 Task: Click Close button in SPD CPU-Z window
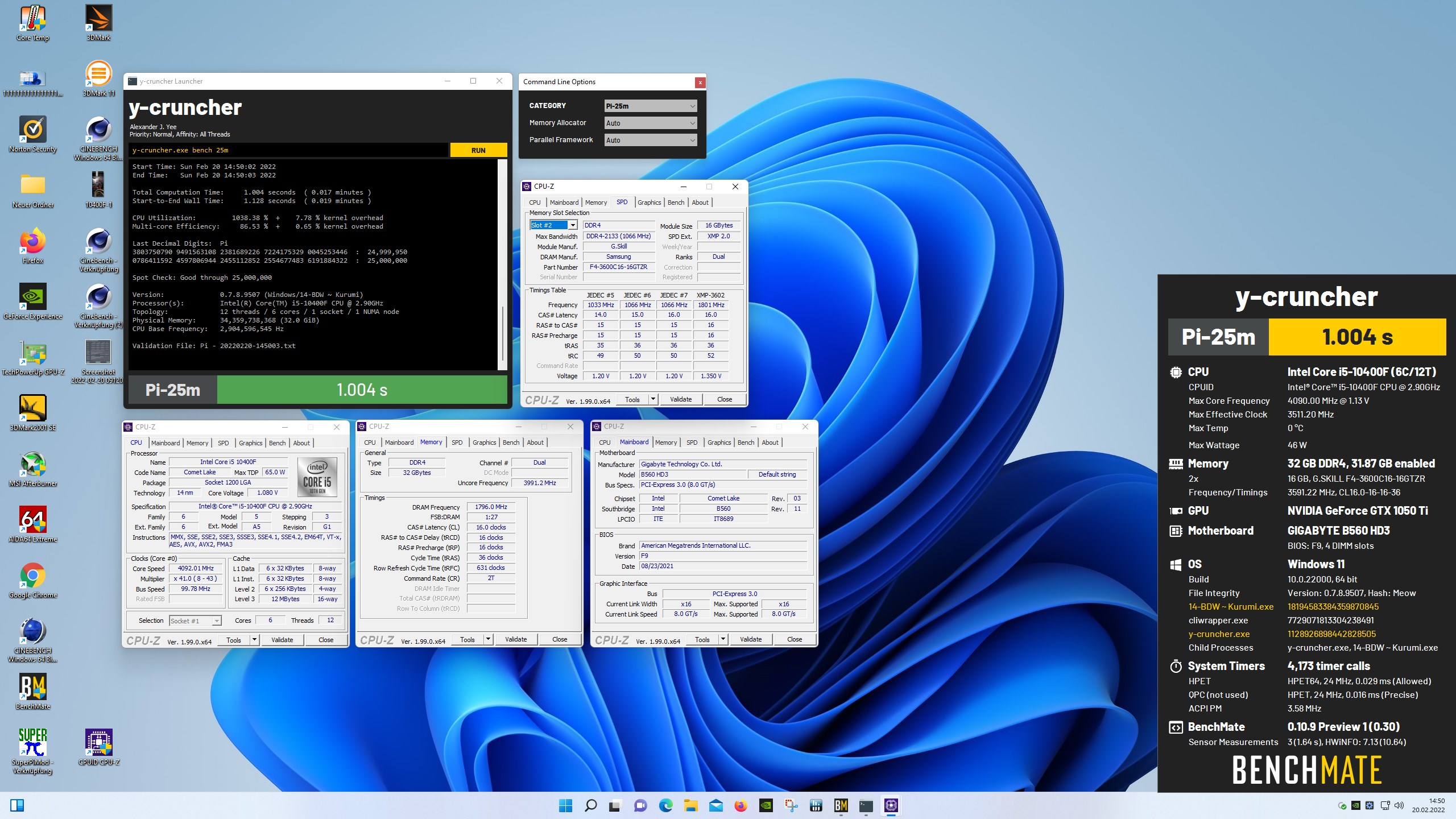point(725,399)
